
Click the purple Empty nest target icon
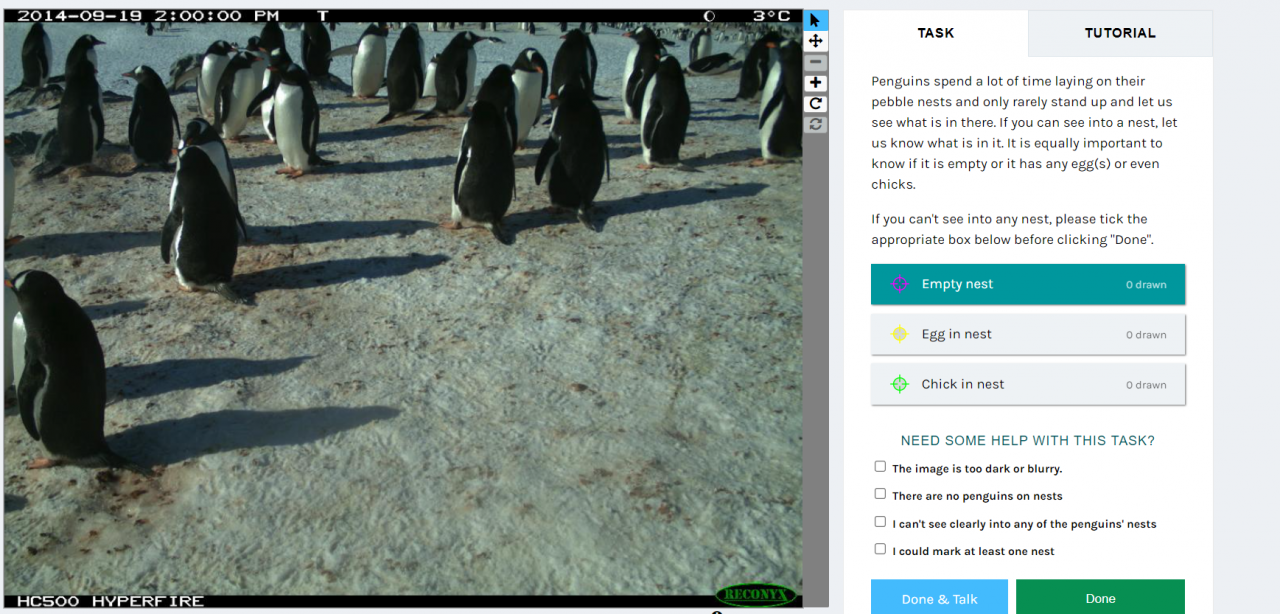click(x=899, y=284)
